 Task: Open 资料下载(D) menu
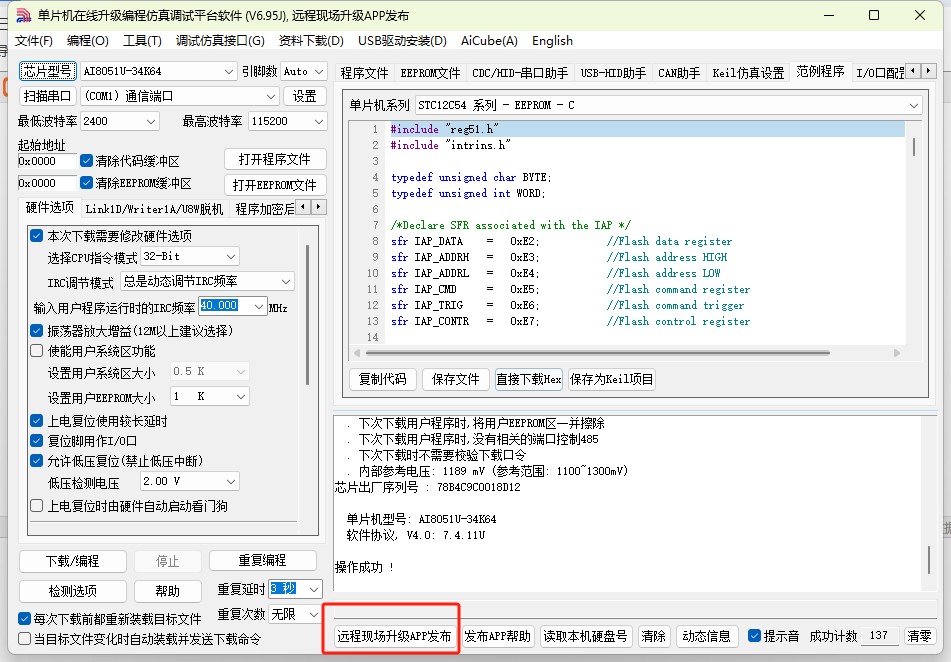(311, 41)
